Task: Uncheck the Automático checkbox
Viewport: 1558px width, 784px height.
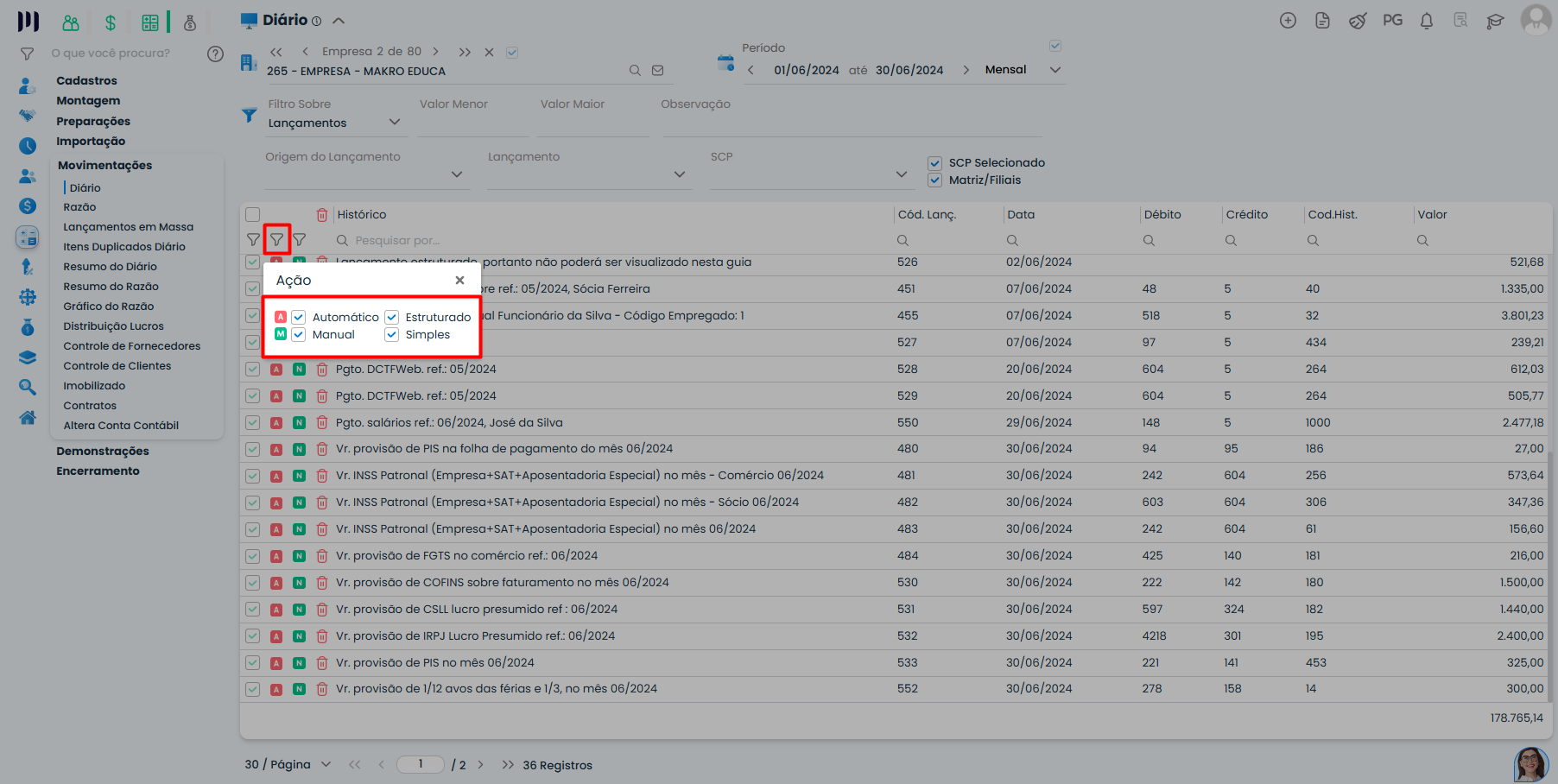Action: point(299,317)
